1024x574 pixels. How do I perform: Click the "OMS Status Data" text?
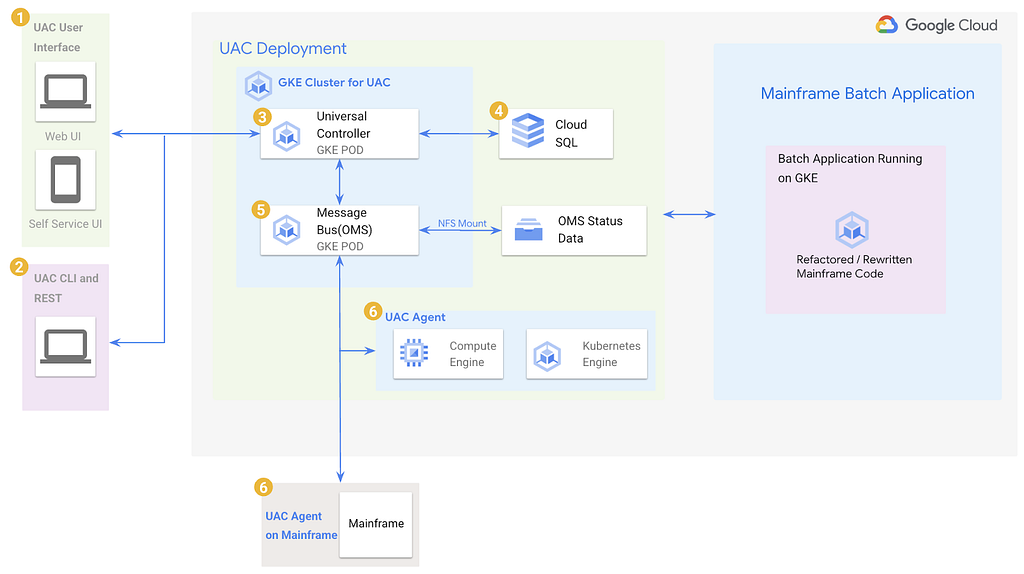(x=590, y=229)
